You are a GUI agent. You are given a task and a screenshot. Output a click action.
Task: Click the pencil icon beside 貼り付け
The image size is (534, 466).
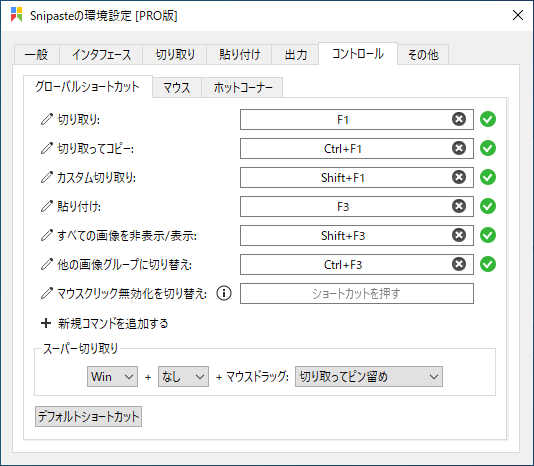pyautogui.click(x=47, y=206)
